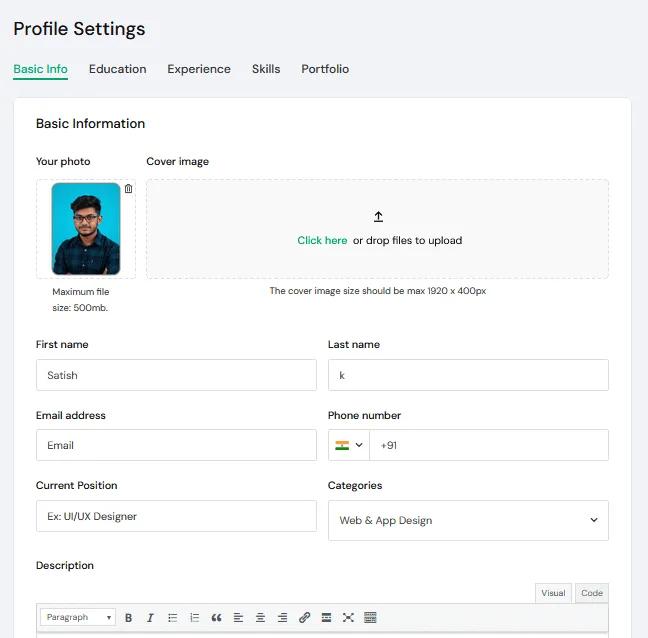Insert a numbered list in description
The image size is (648, 638).
point(194,618)
